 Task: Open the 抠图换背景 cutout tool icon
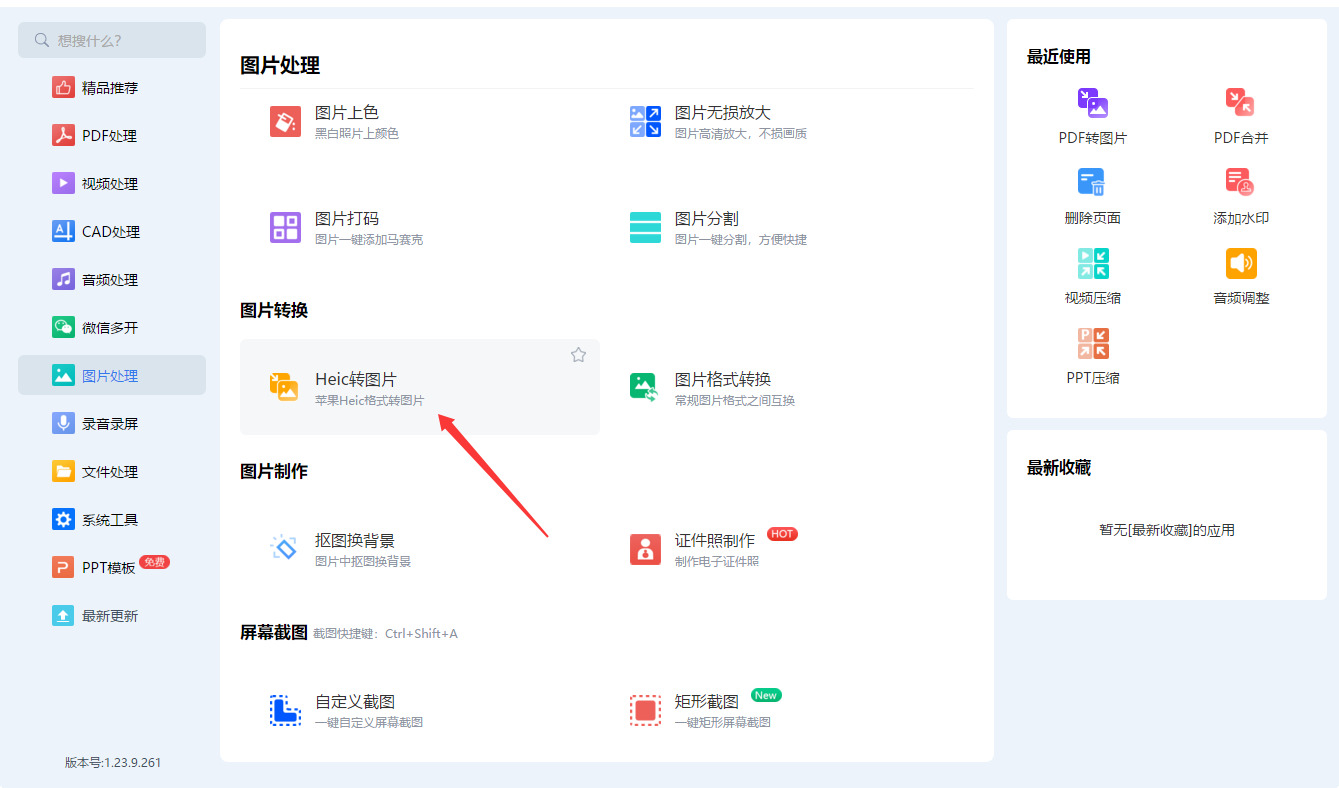(285, 548)
